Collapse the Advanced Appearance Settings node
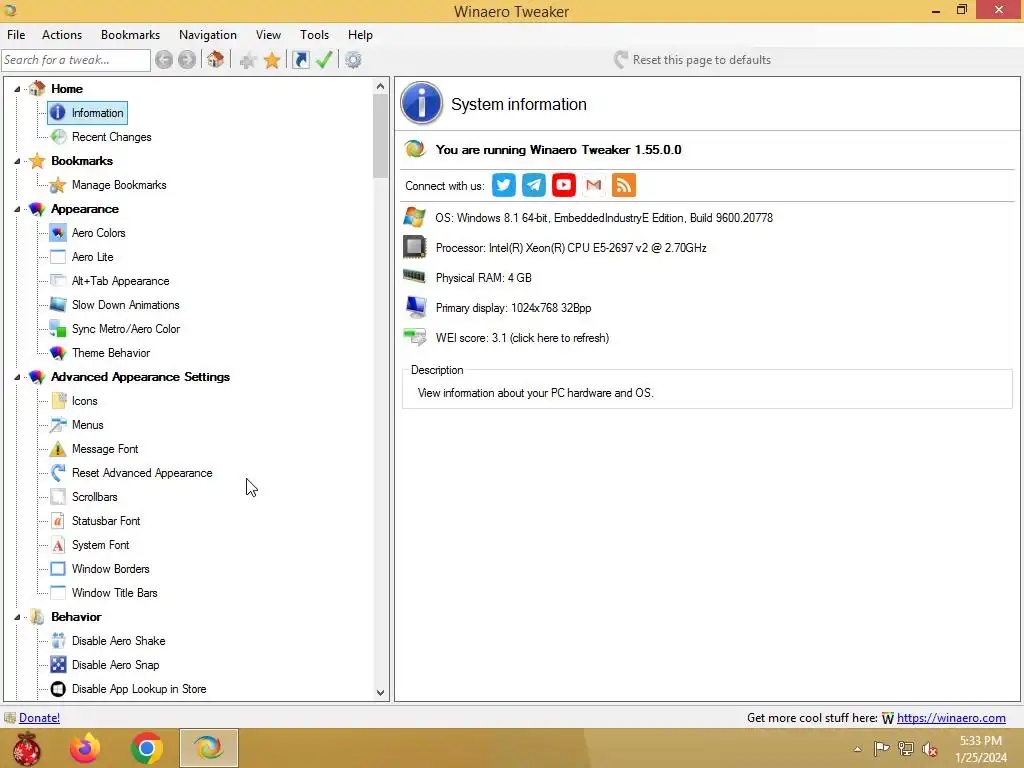The width and height of the screenshot is (1024, 768). coord(18,377)
